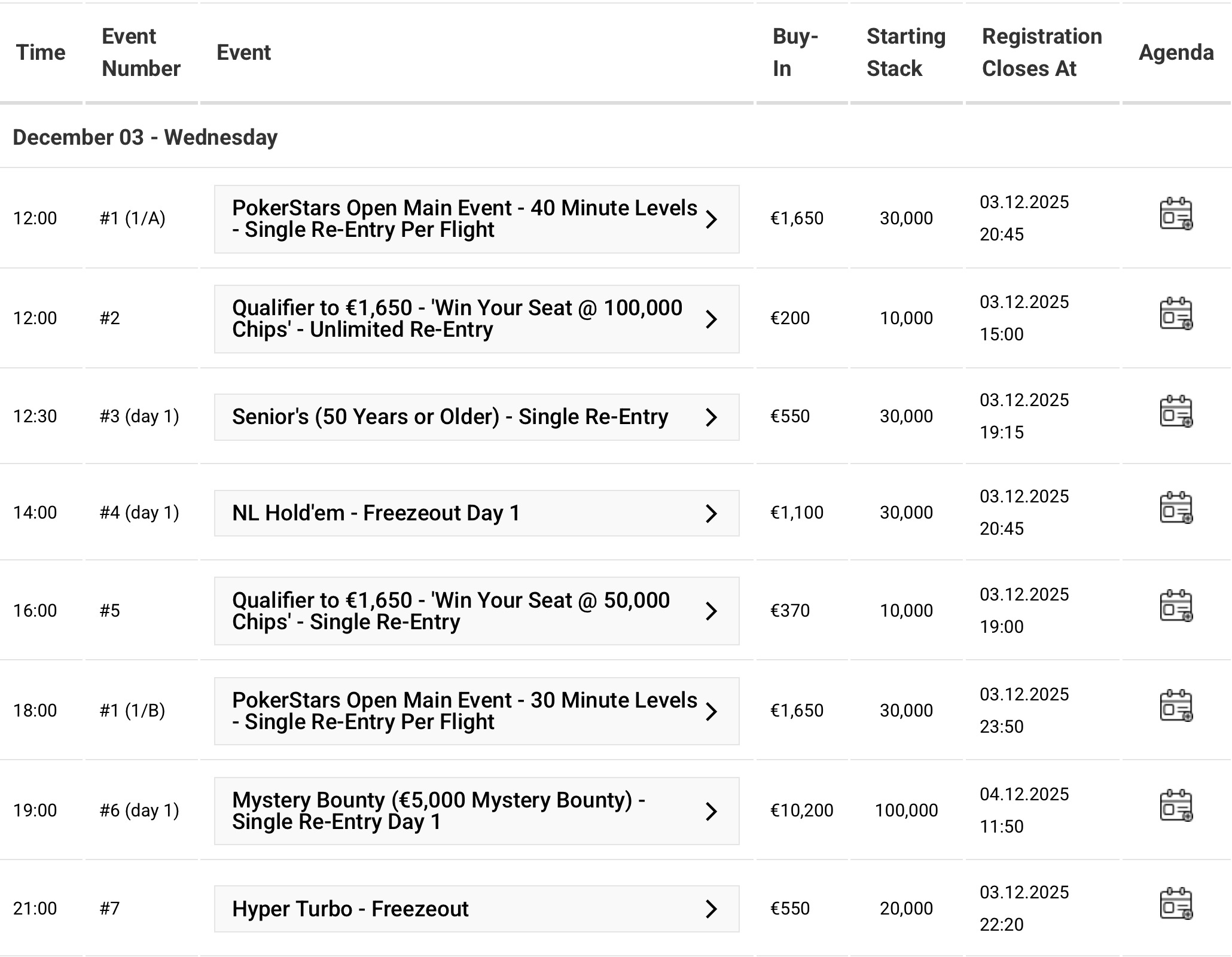Image resolution: width=1232 pixels, height=957 pixels.
Task: Add the 12:00 Main Event 1/A to the agenda
Action: tap(1176, 214)
